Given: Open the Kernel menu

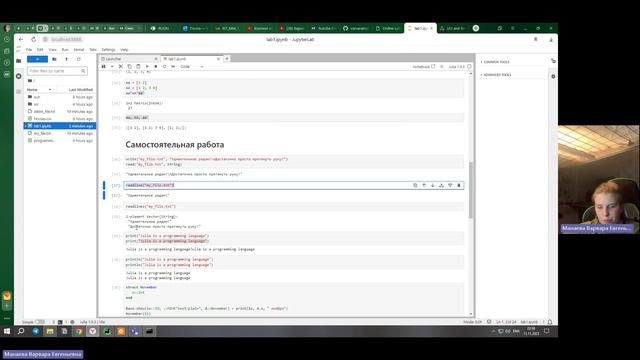Looking at the screenshot, I should coord(78,50).
